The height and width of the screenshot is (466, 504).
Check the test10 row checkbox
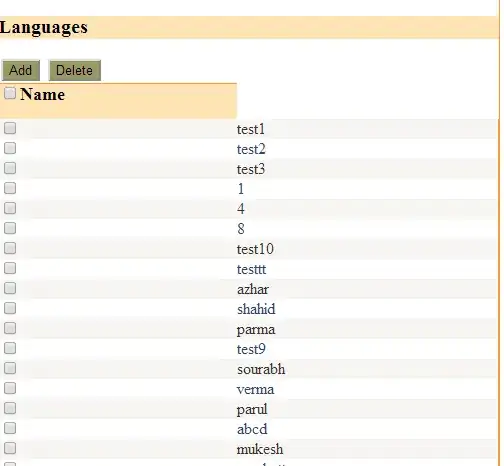coord(10,248)
